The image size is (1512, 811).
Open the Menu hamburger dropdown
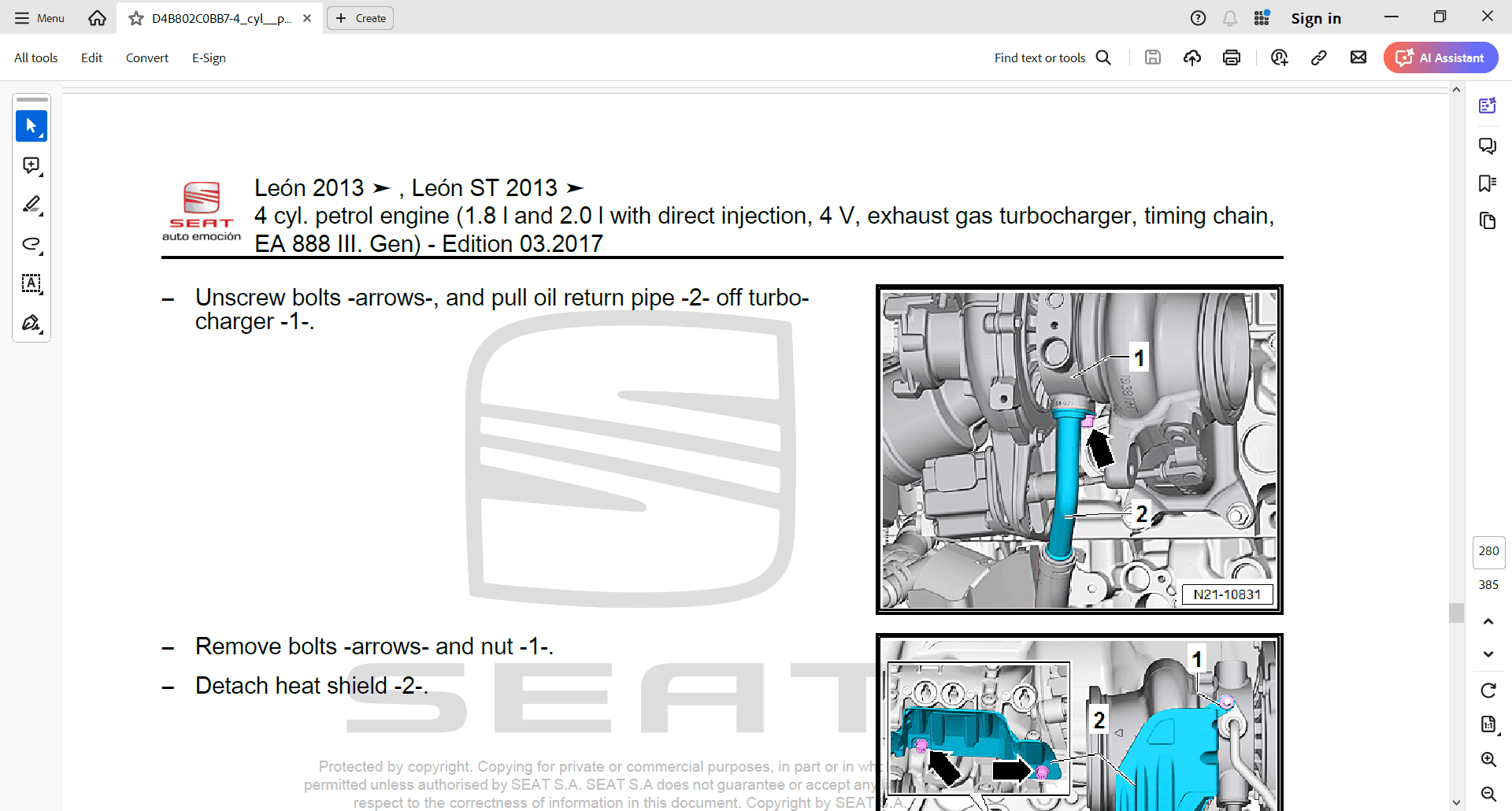click(x=39, y=18)
